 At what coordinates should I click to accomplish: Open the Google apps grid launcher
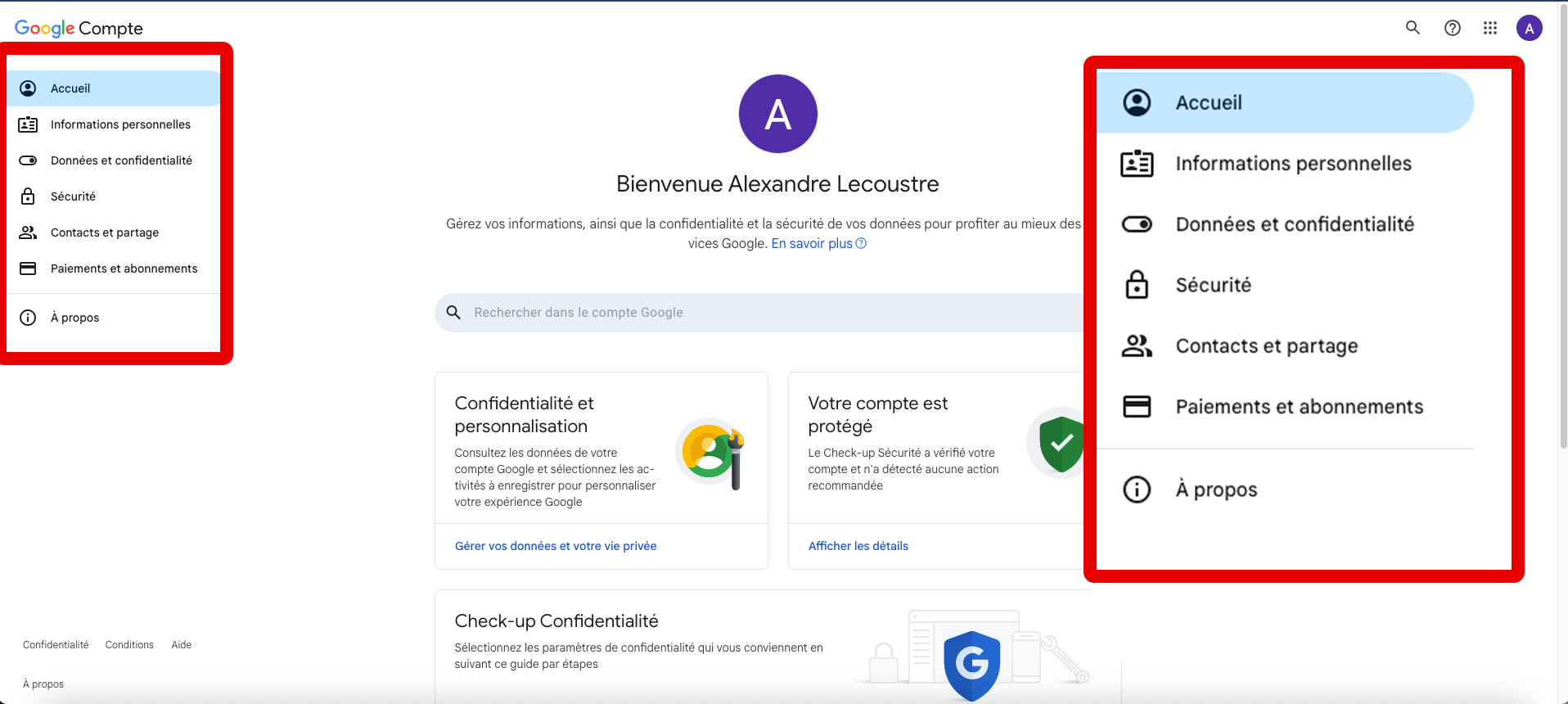point(1490,28)
